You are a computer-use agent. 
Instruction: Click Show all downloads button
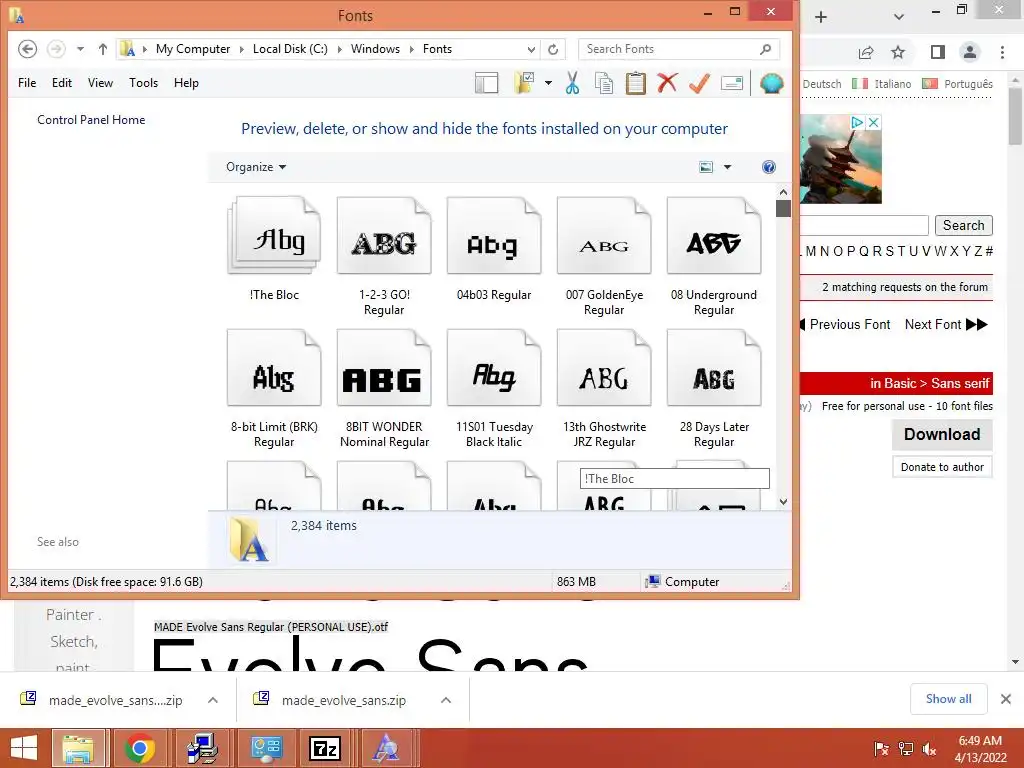click(949, 699)
